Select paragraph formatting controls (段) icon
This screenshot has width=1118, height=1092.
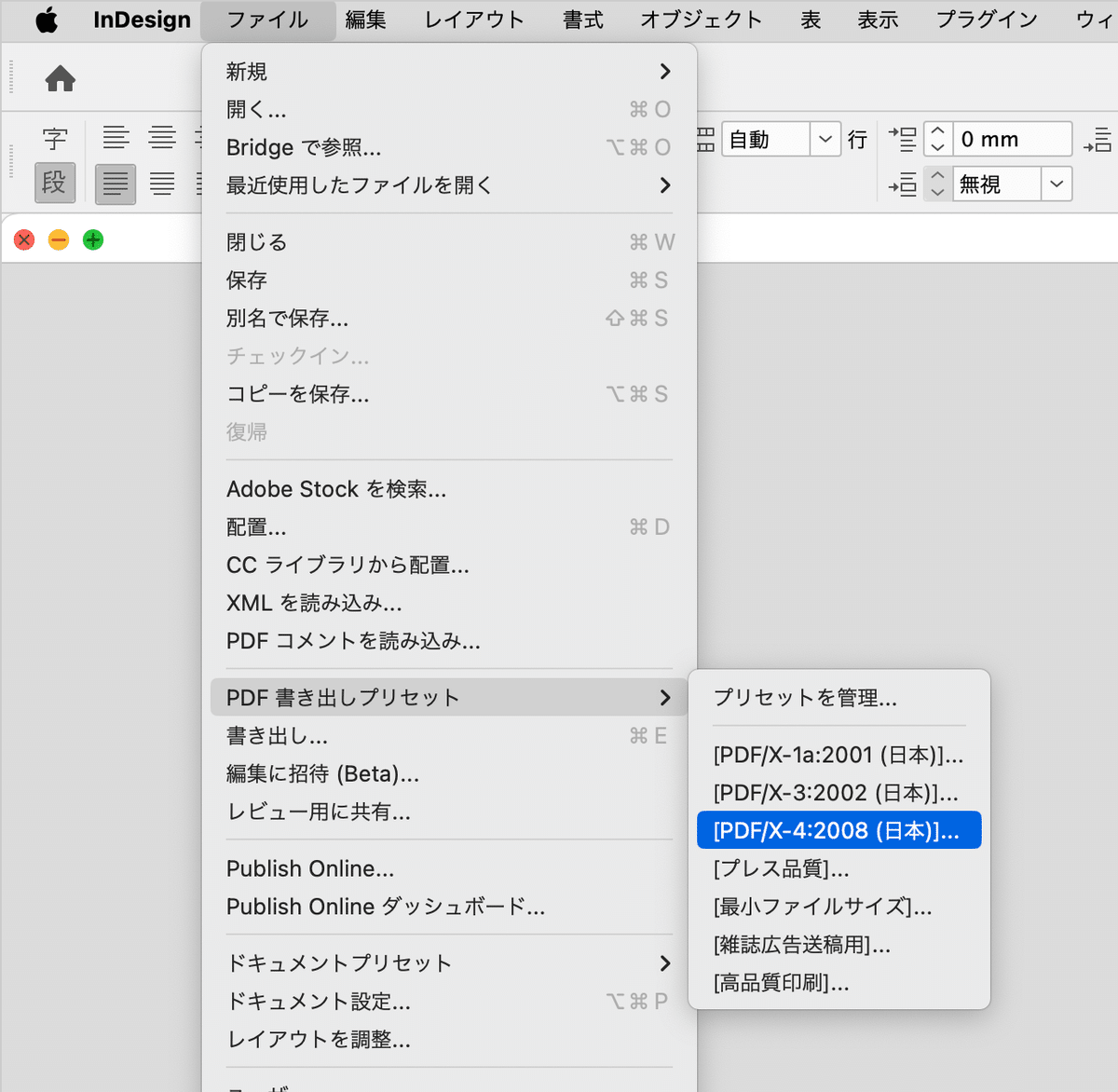55,183
